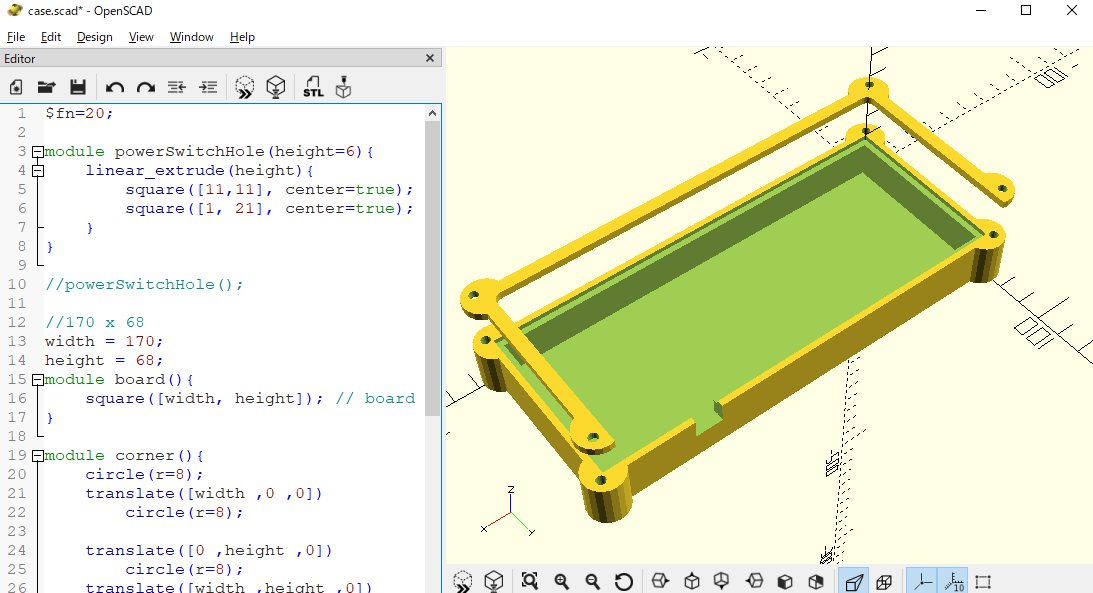Toggle Perspective projection
The width and height of the screenshot is (1093, 593).
pyautogui.click(x=854, y=581)
